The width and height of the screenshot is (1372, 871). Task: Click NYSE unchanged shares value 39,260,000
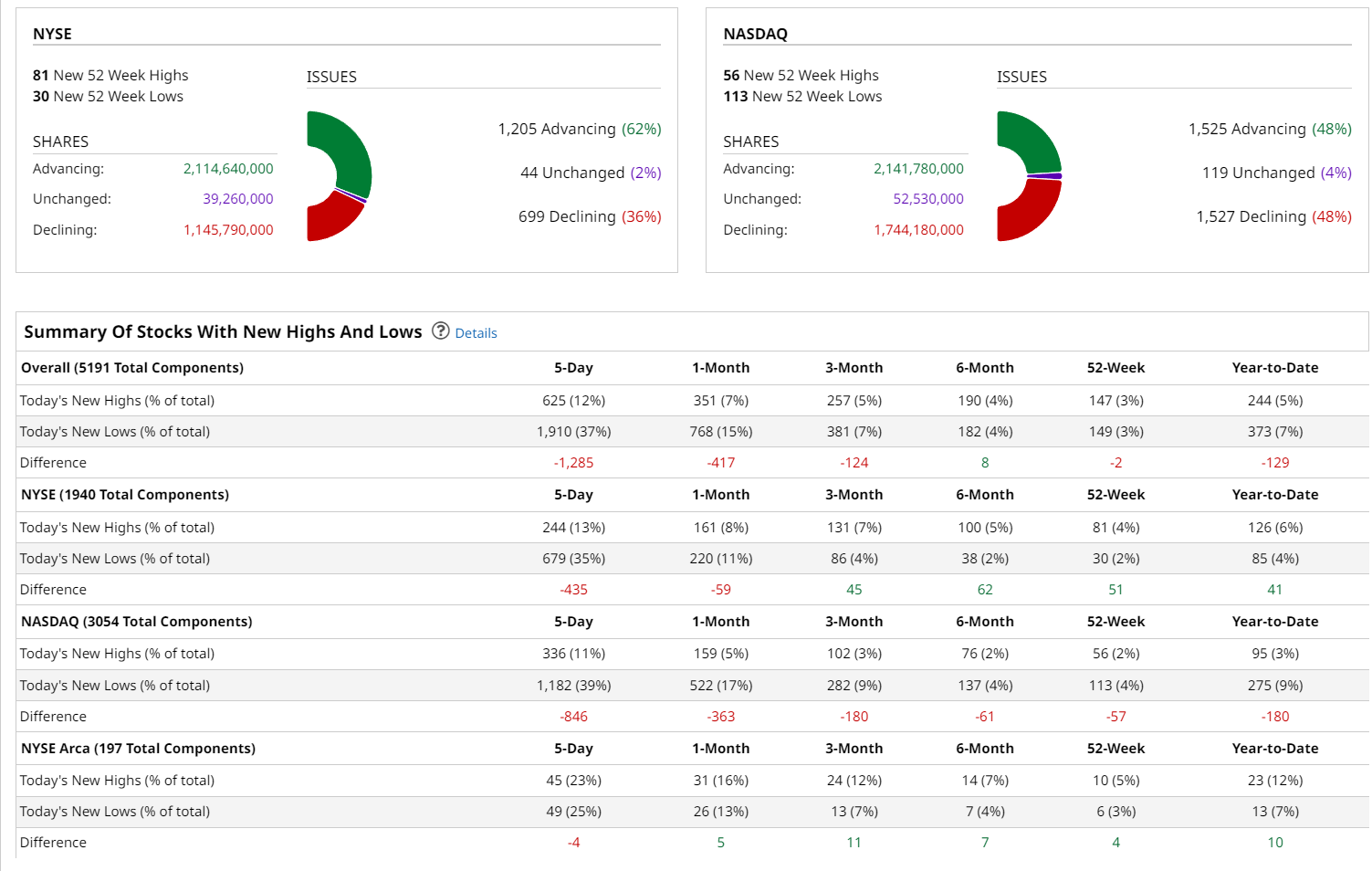tap(238, 199)
